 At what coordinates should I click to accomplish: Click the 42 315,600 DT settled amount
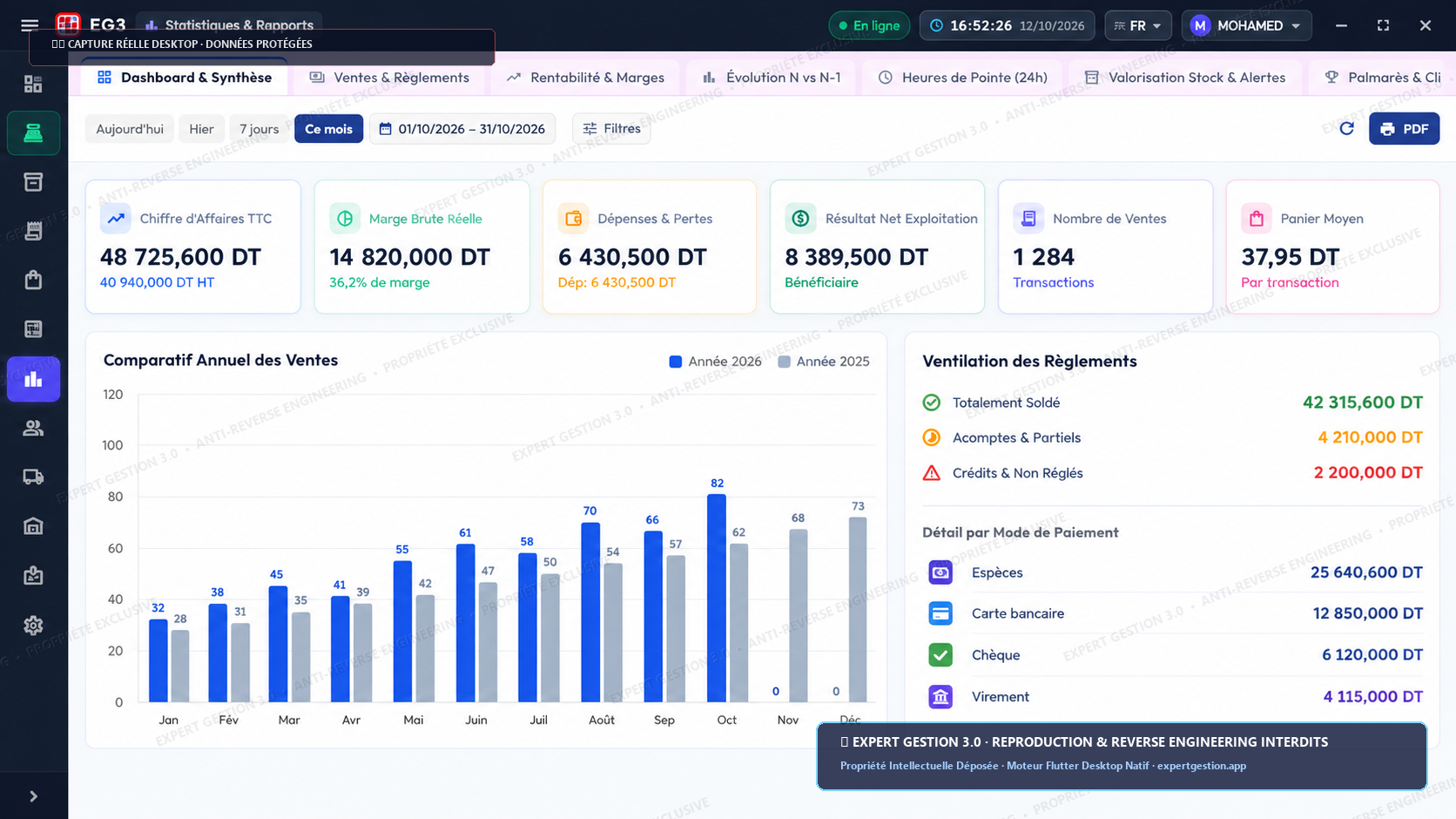[1363, 403]
